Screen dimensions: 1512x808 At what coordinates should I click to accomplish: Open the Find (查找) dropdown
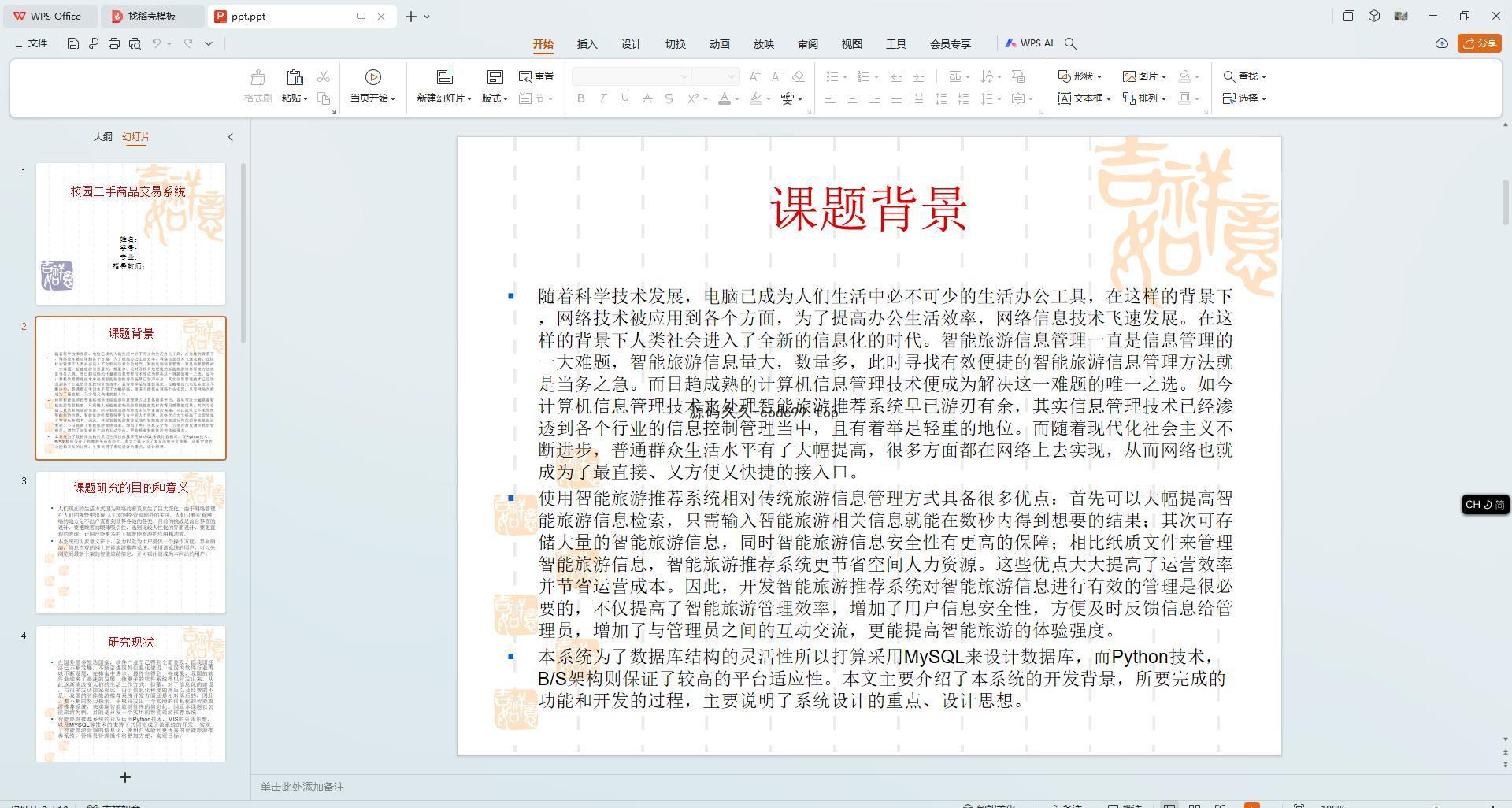click(1244, 76)
